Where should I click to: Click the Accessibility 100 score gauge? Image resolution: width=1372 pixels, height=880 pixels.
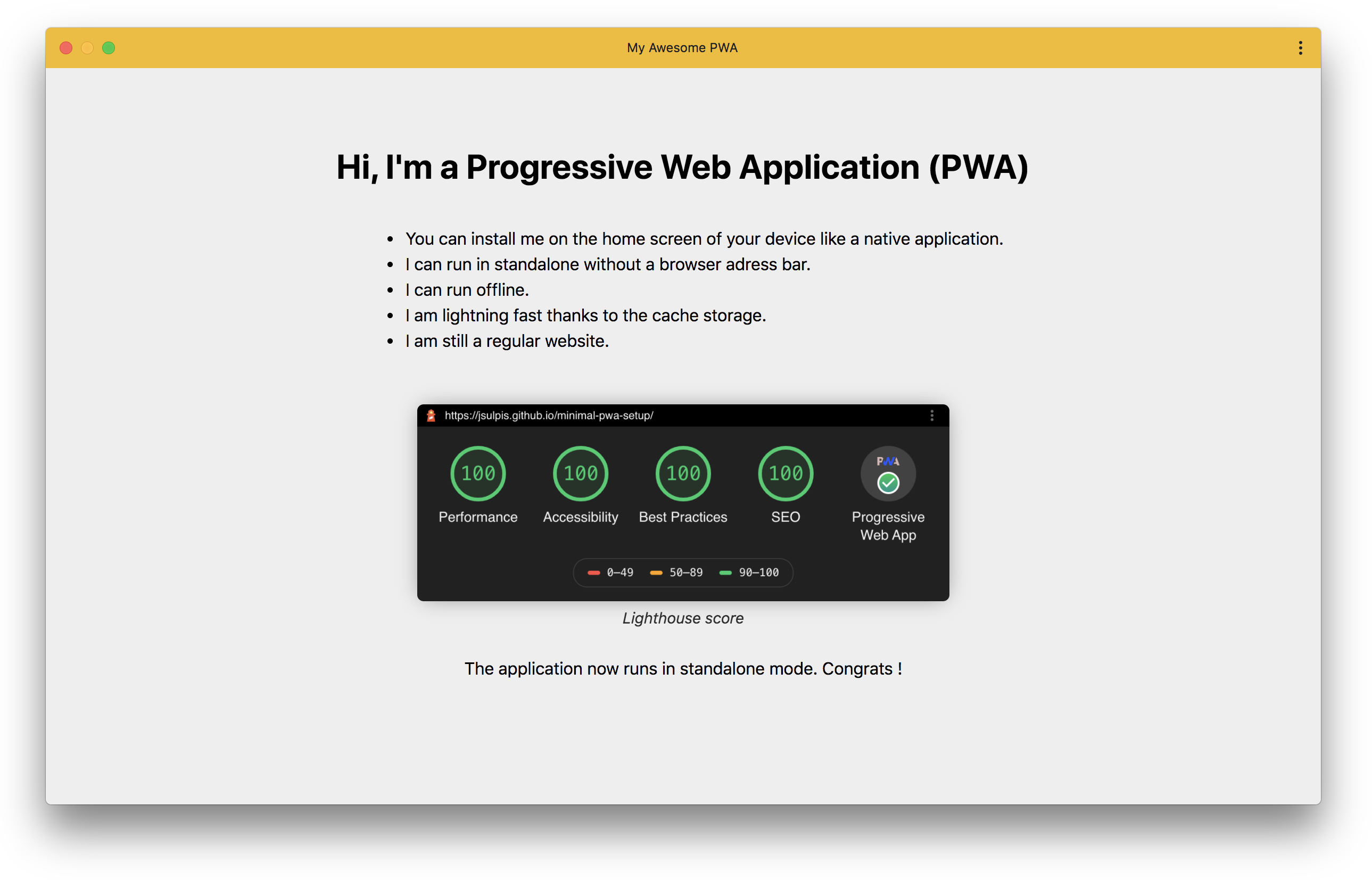(x=580, y=473)
